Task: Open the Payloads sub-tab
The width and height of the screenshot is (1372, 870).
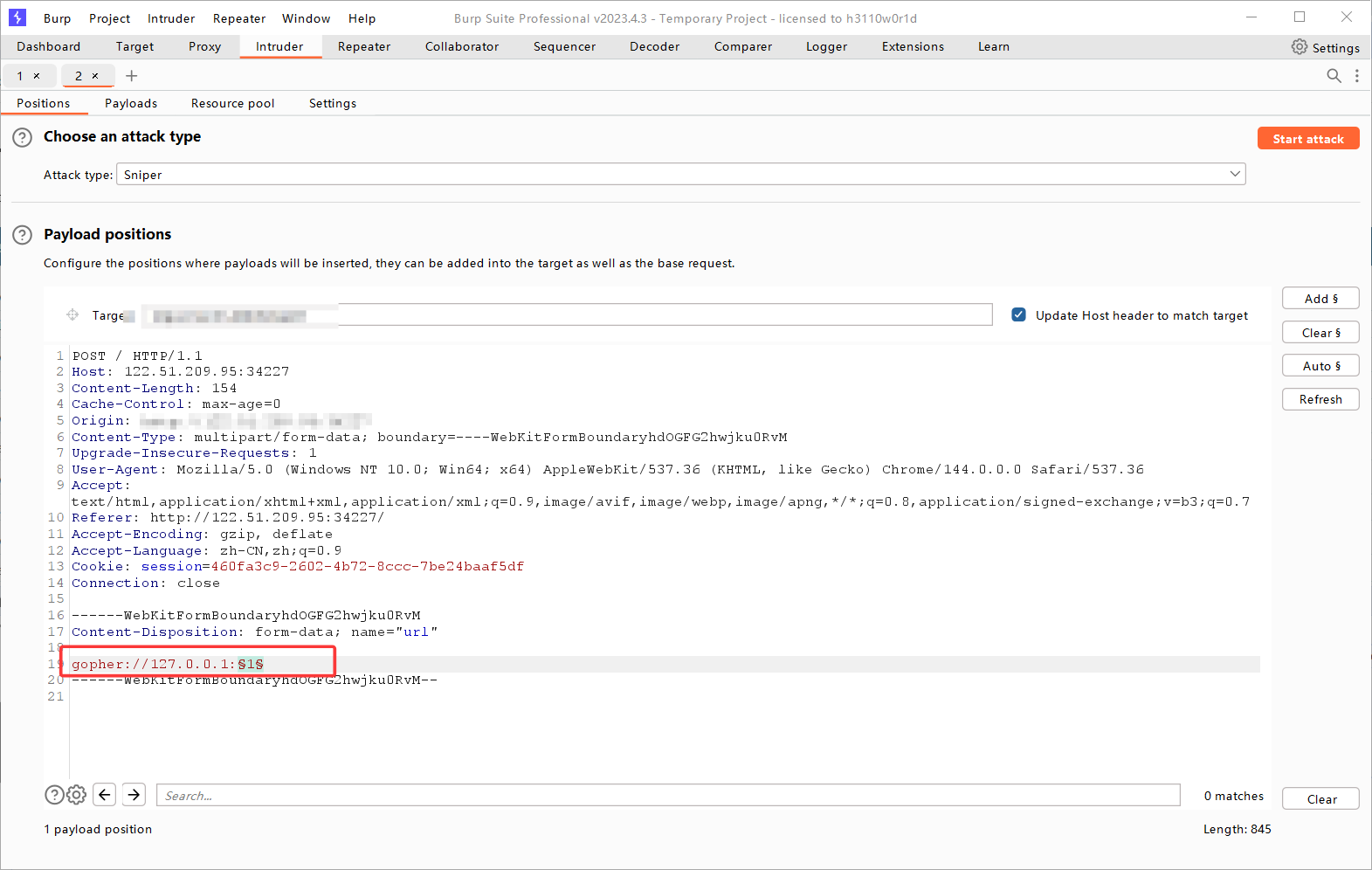Action: click(x=131, y=103)
